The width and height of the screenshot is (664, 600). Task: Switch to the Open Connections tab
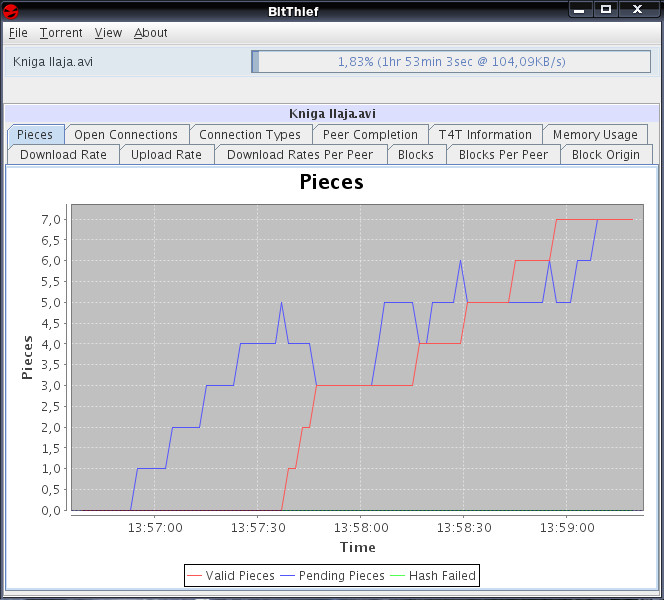[126, 135]
